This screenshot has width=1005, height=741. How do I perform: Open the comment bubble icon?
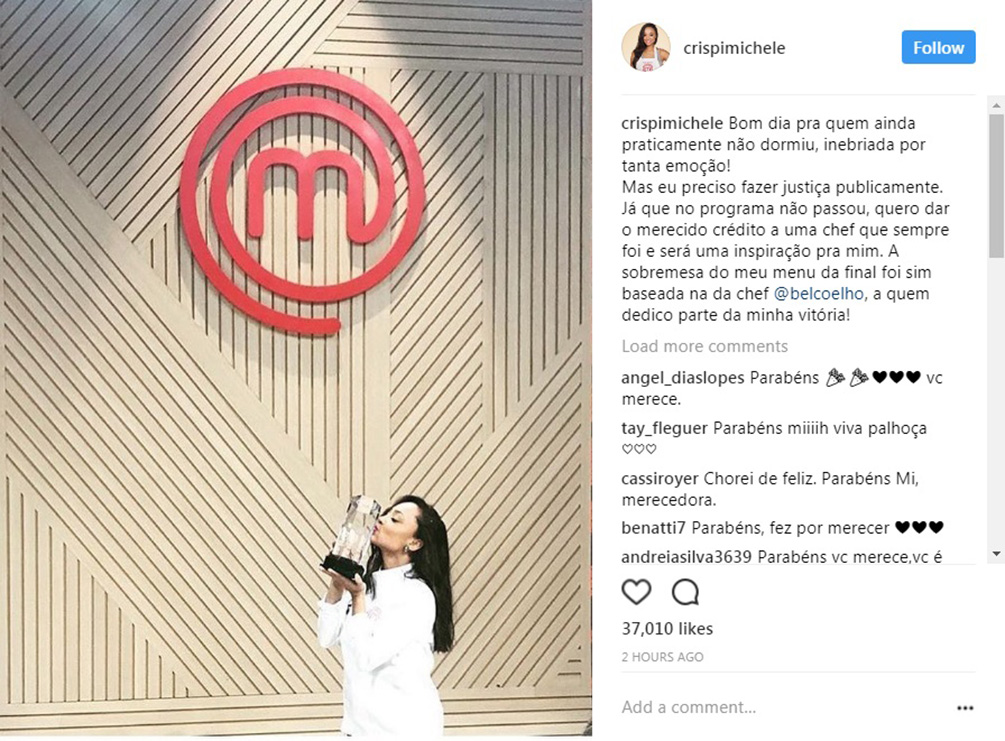685,592
